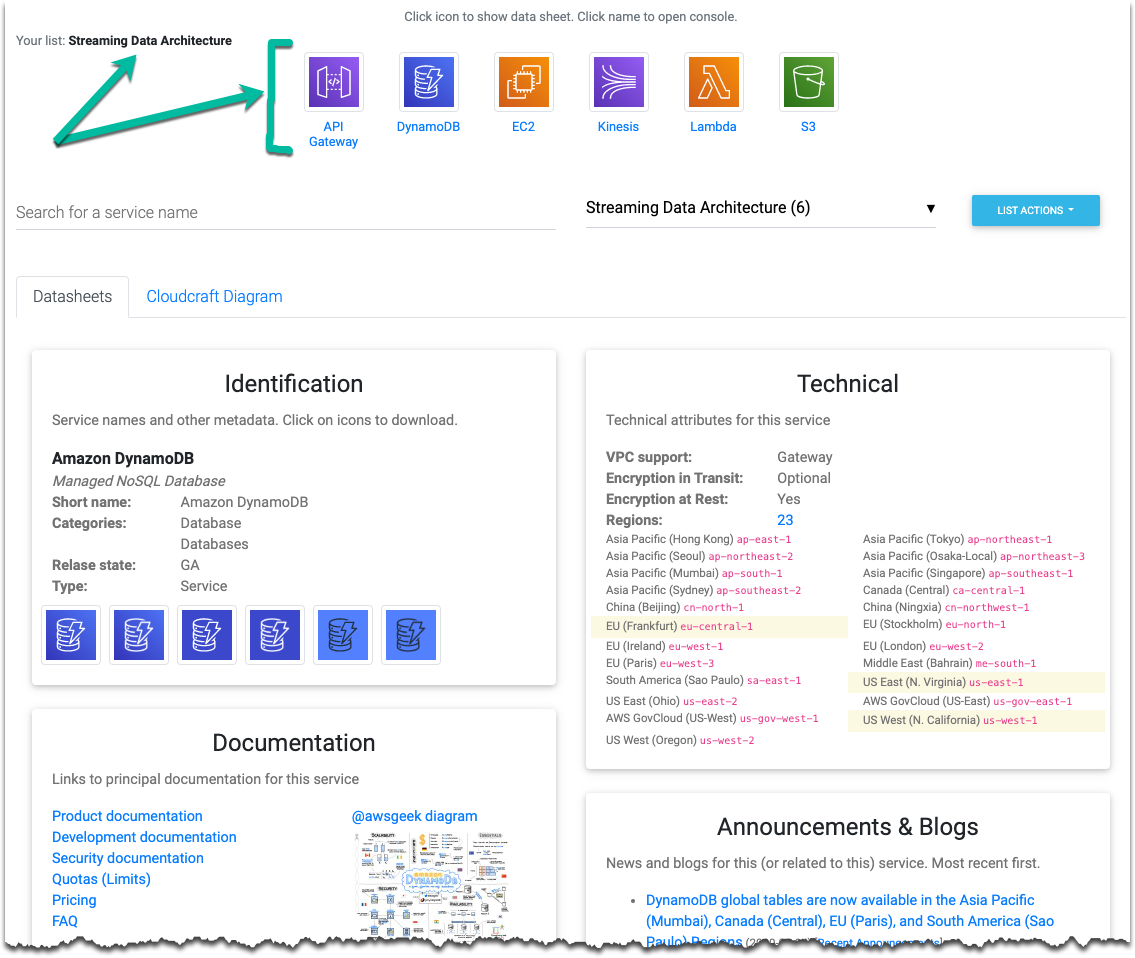Open the Streaming Data Architecture list dropdown
Image resolution: width=1135 pixels, height=958 pixels.
click(760, 208)
